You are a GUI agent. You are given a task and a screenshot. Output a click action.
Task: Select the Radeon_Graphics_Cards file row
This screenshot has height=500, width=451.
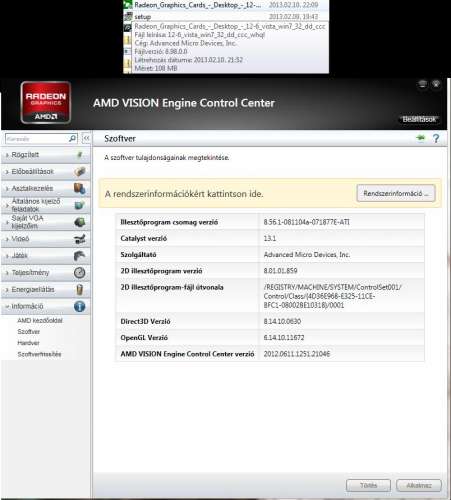[226, 5]
